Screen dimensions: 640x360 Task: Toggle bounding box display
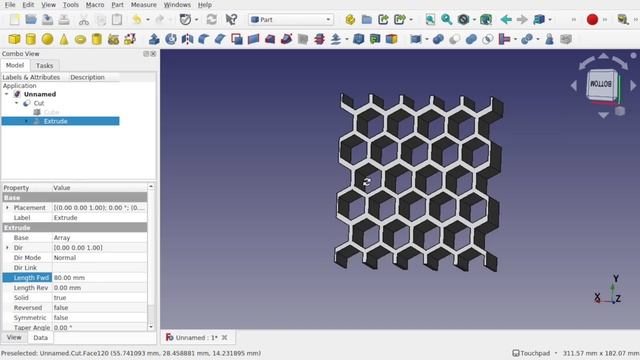486,20
